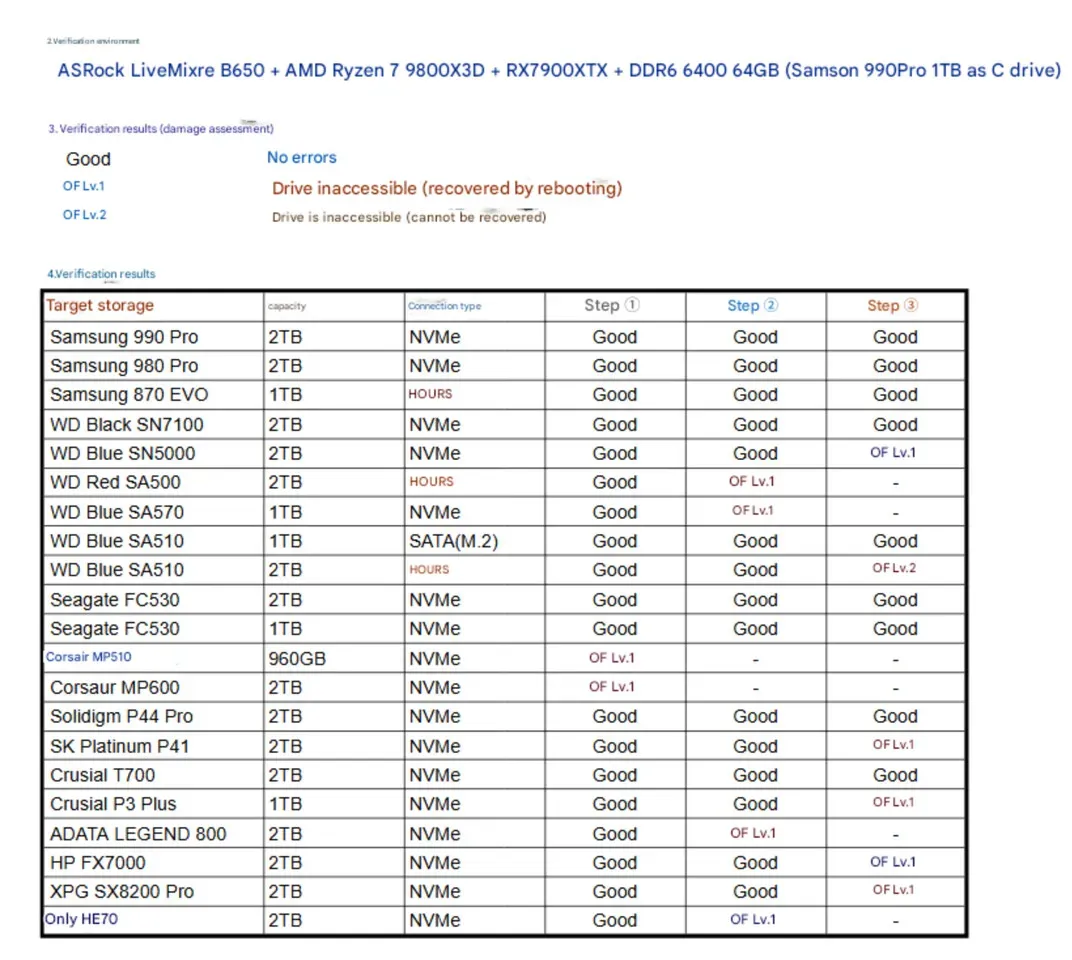Click the Only HE70 link in last row
This screenshot has height=960, width=1072.
pyautogui.click(x=81, y=919)
